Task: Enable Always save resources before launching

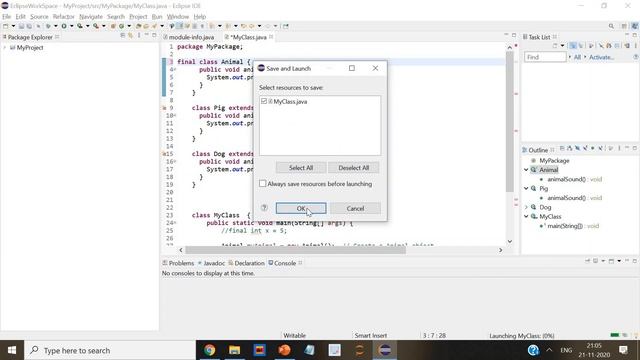Action: [x=262, y=184]
